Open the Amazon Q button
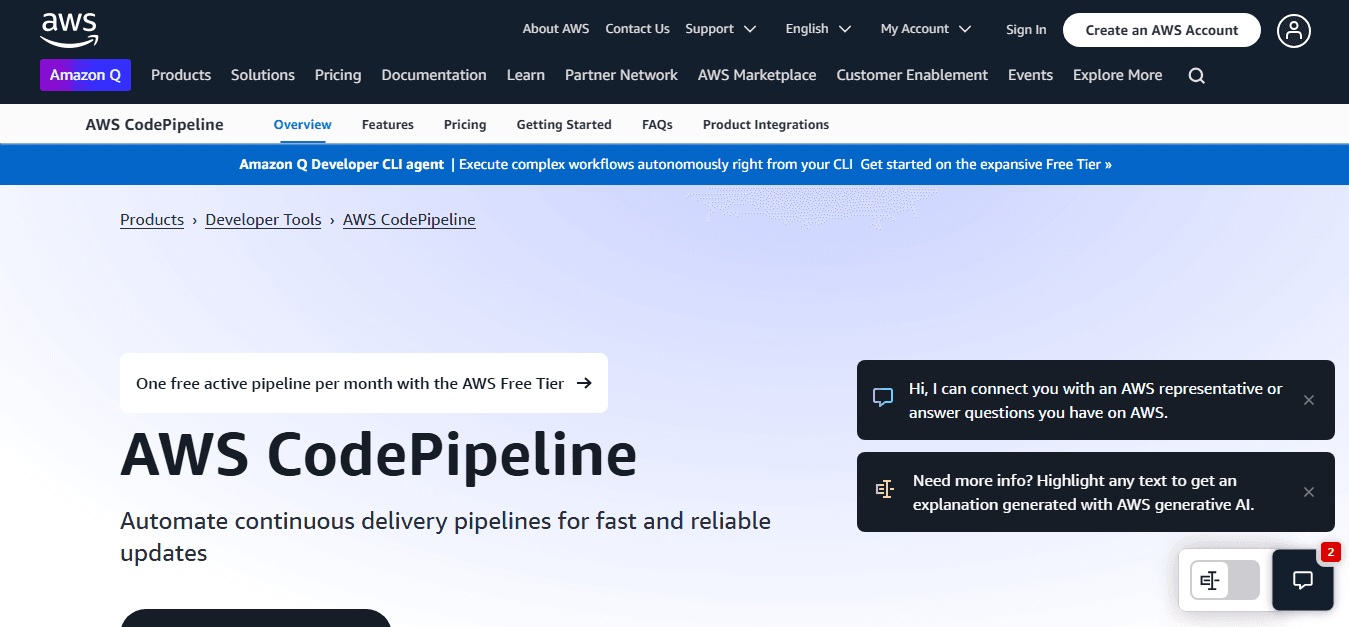 coord(85,75)
